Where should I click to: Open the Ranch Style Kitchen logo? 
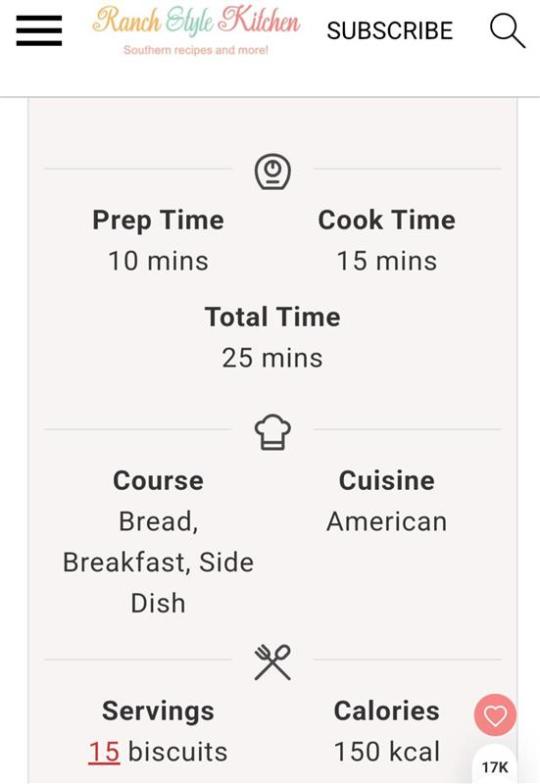196,22
